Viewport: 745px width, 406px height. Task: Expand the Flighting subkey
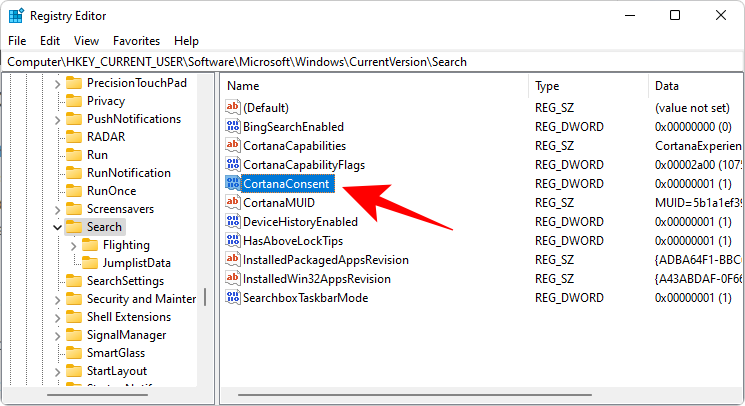(76, 245)
